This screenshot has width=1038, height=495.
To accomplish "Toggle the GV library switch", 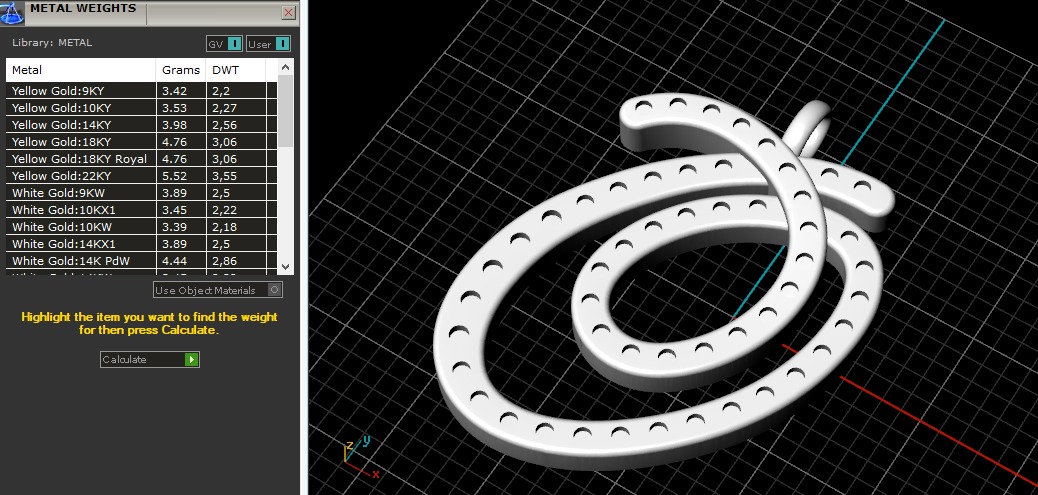I will [x=224, y=44].
